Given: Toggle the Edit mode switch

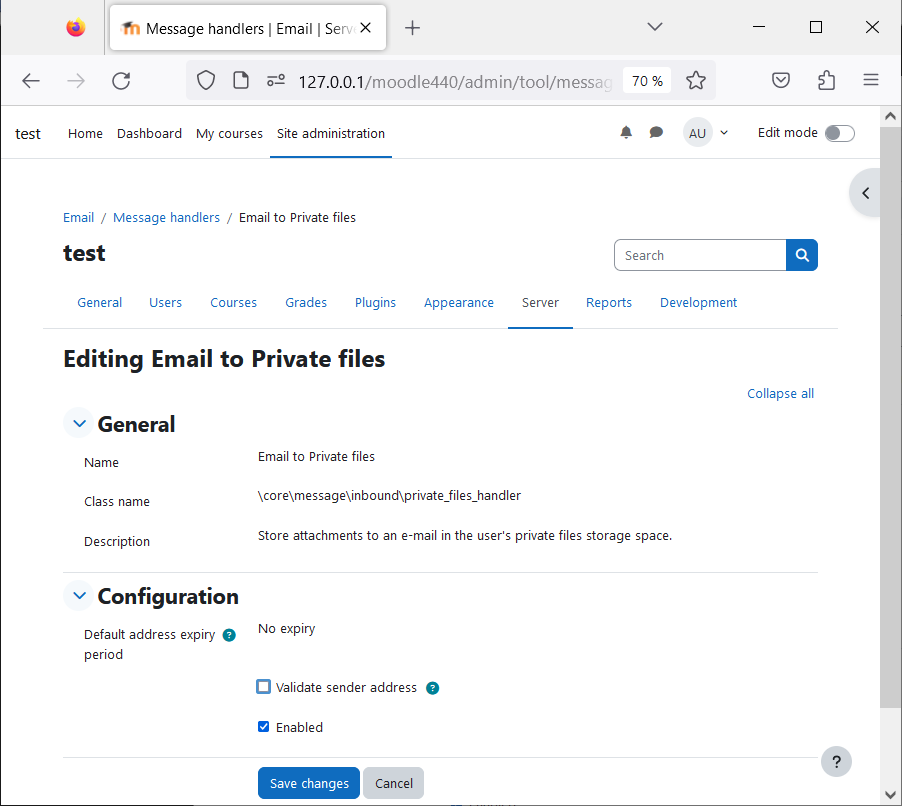Looking at the screenshot, I should 839,133.
